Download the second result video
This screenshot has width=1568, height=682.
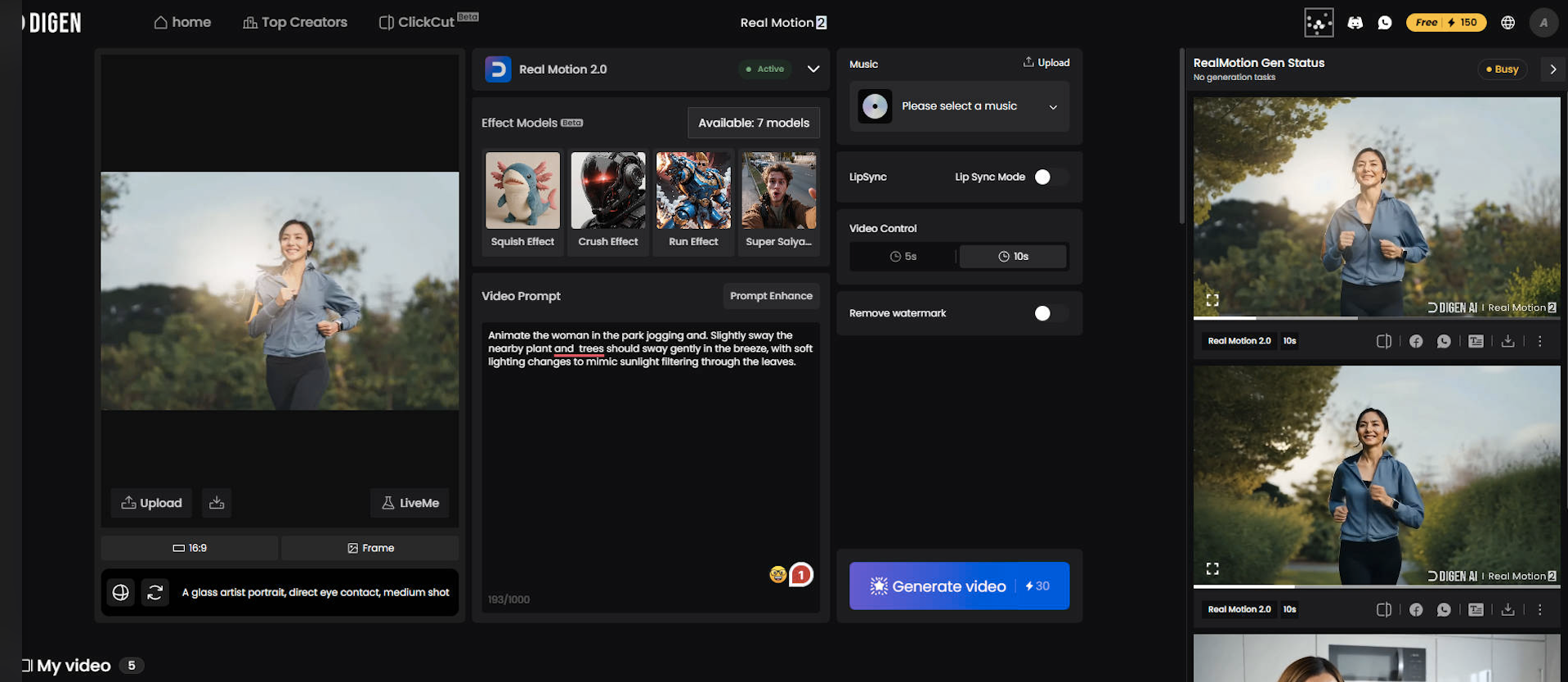(x=1508, y=609)
